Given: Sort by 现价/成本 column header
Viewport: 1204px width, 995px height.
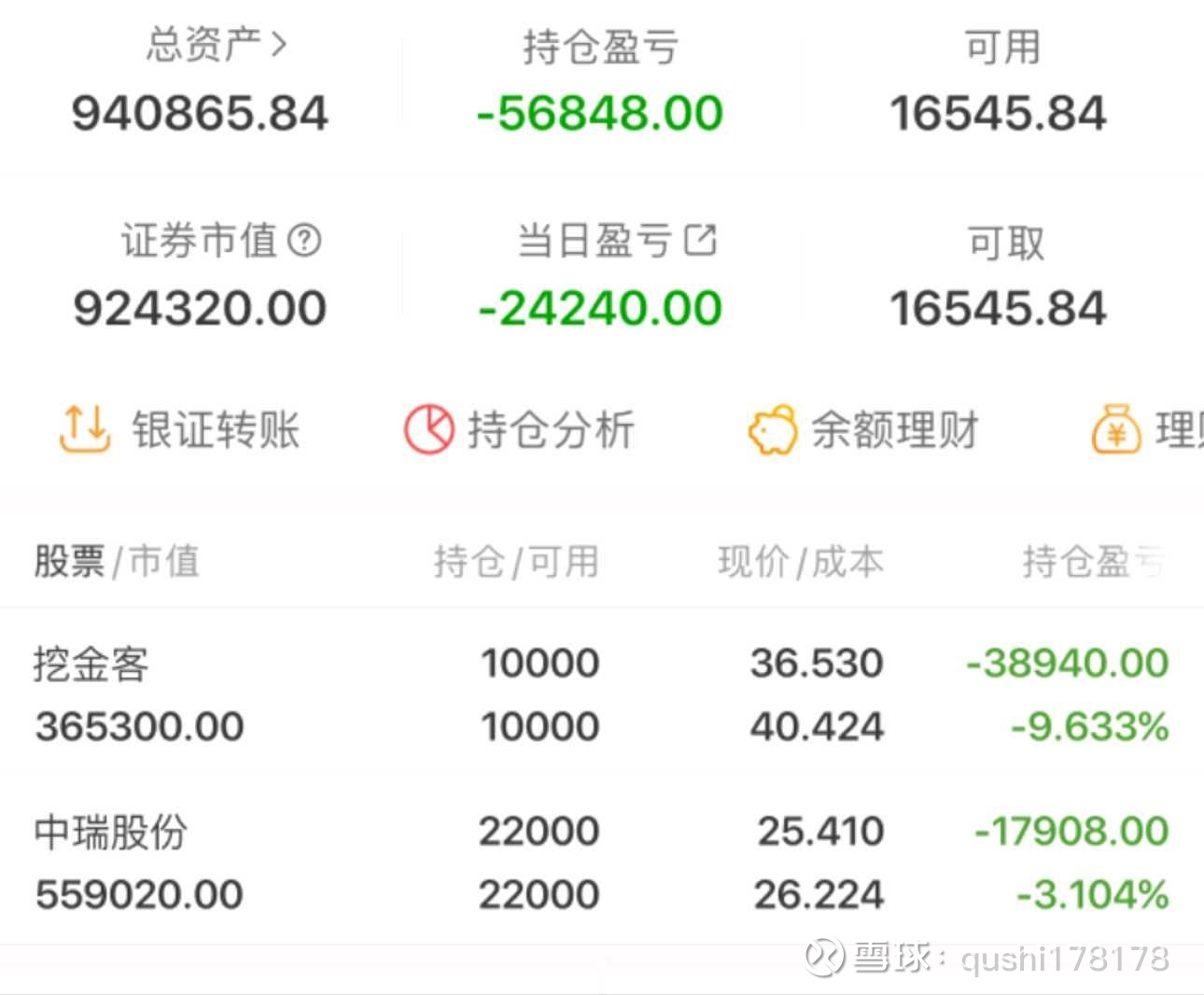Looking at the screenshot, I should (x=800, y=561).
